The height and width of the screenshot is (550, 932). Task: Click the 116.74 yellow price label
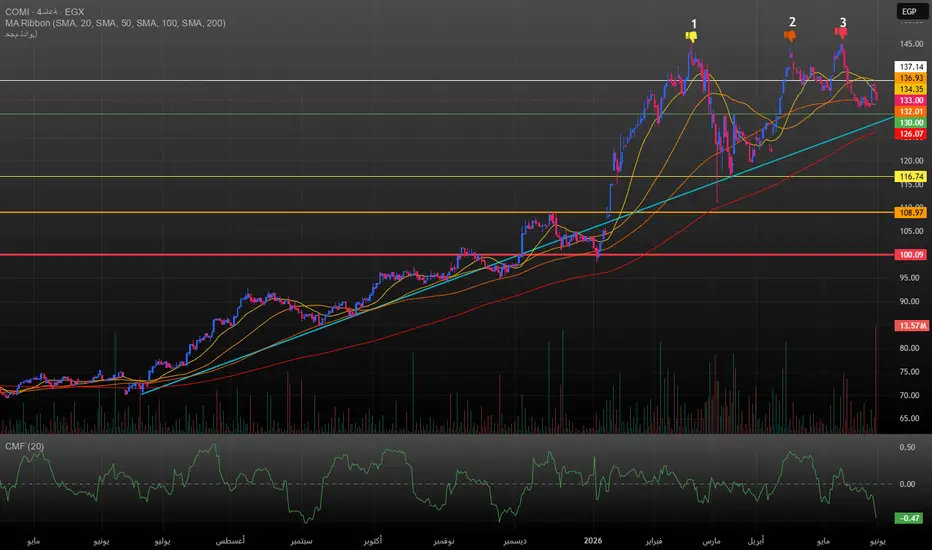[x=911, y=177]
